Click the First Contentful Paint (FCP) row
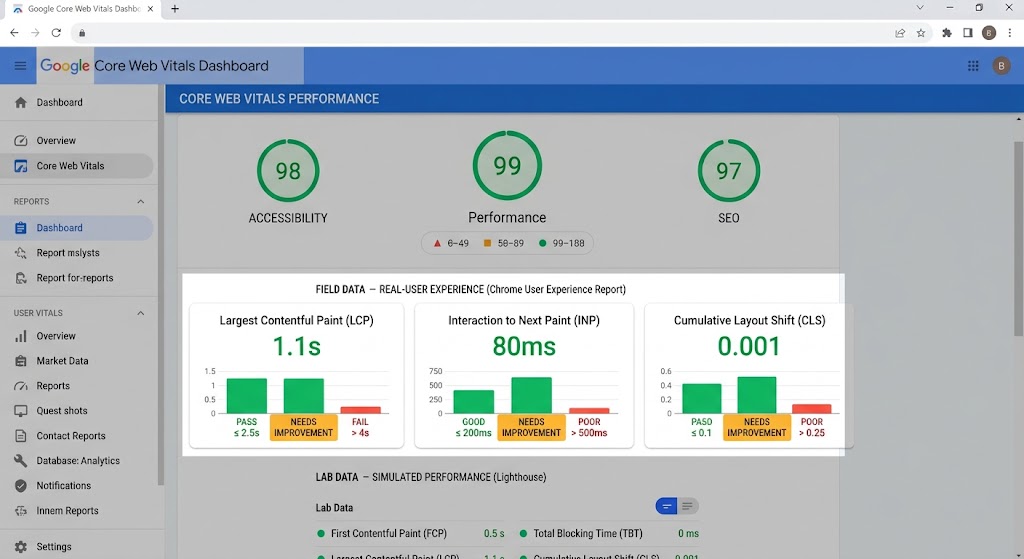 tap(411, 534)
